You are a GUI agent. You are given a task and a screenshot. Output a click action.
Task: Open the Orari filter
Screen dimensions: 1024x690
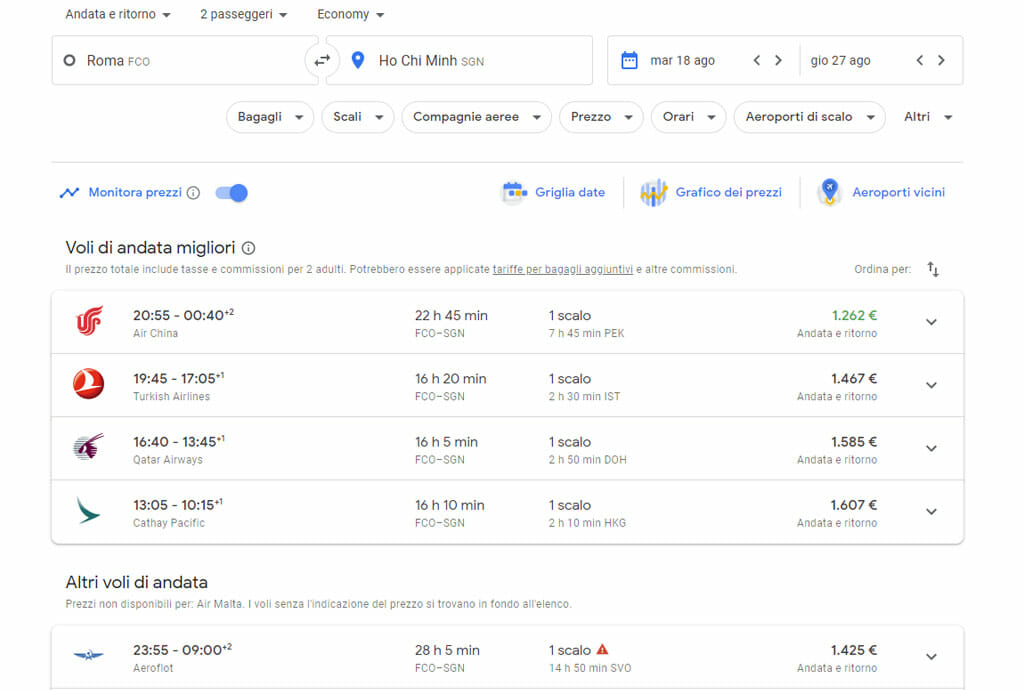tap(688, 117)
